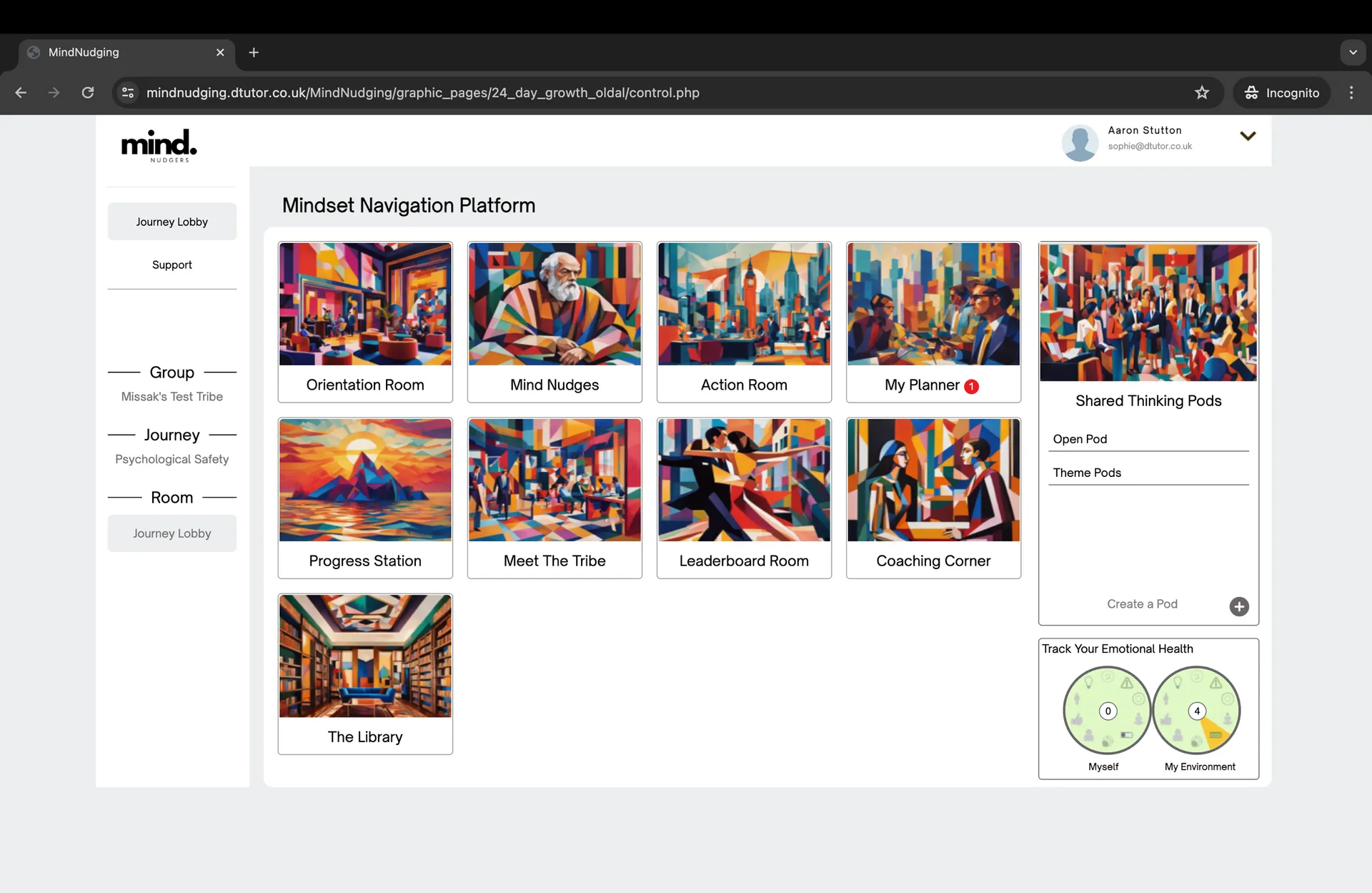Open site information icon in address bar

[128, 92]
